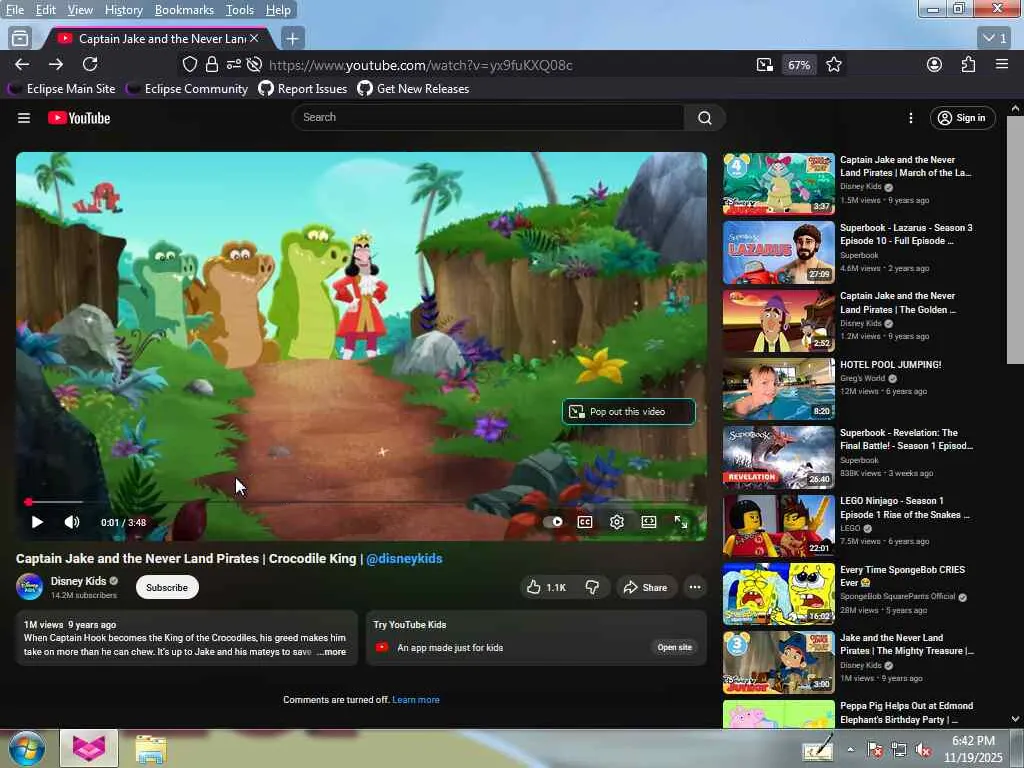Like the video with thumbs up
Image resolution: width=1024 pixels, height=768 pixels.
[x=547, y=587]
